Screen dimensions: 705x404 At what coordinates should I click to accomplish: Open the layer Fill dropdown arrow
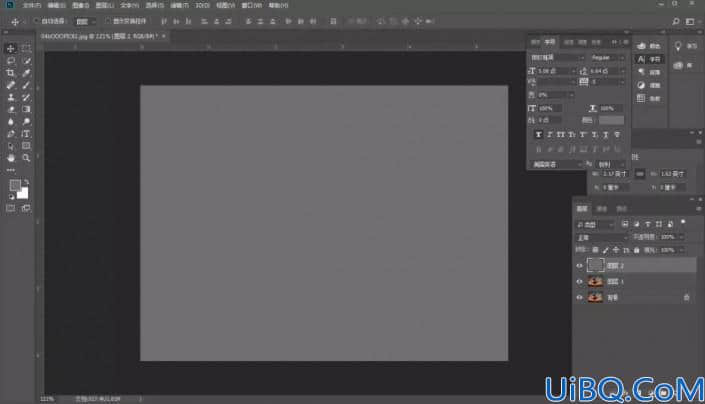click(682, 250)
